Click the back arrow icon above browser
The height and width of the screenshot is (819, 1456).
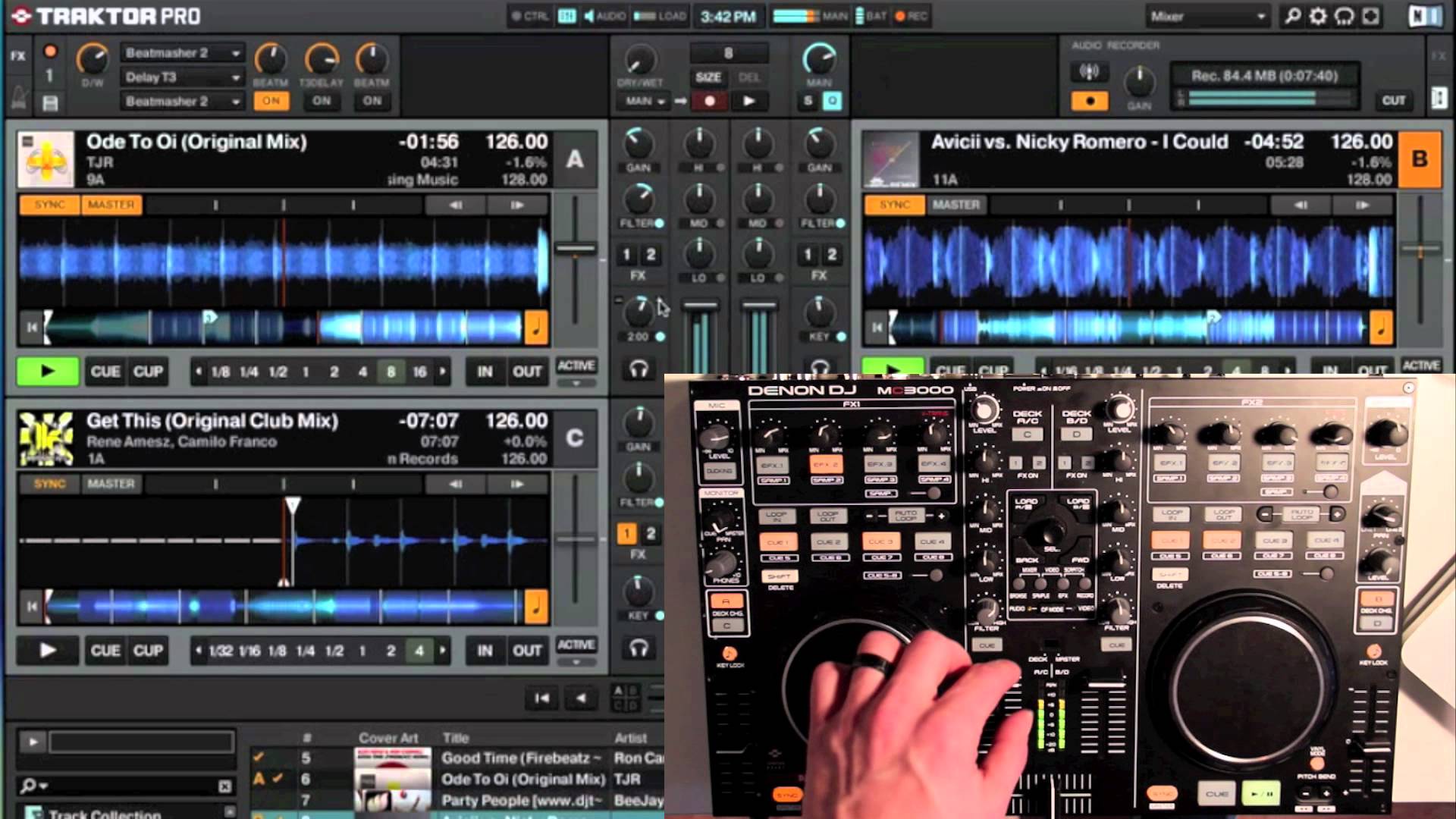[581, 698]
